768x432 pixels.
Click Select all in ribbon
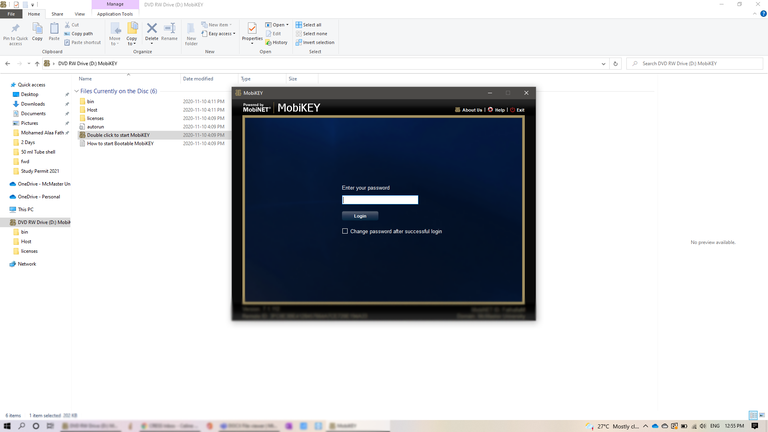(x=311, y=24)
